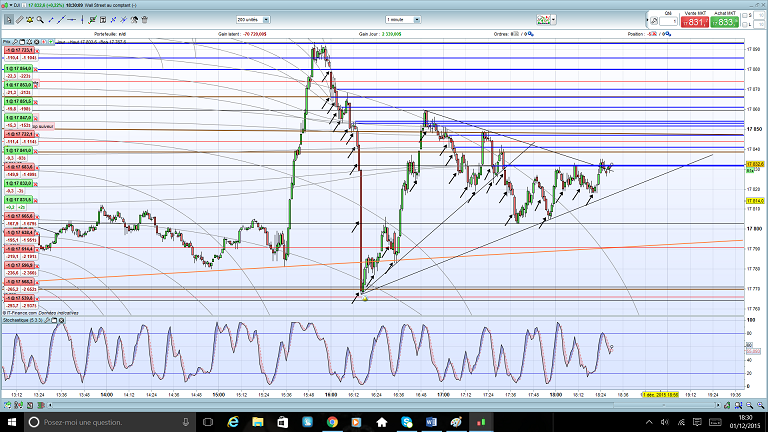Open Microsoft Edge from taskbar
Screen dimensions: 768x432
coord(232,423)
